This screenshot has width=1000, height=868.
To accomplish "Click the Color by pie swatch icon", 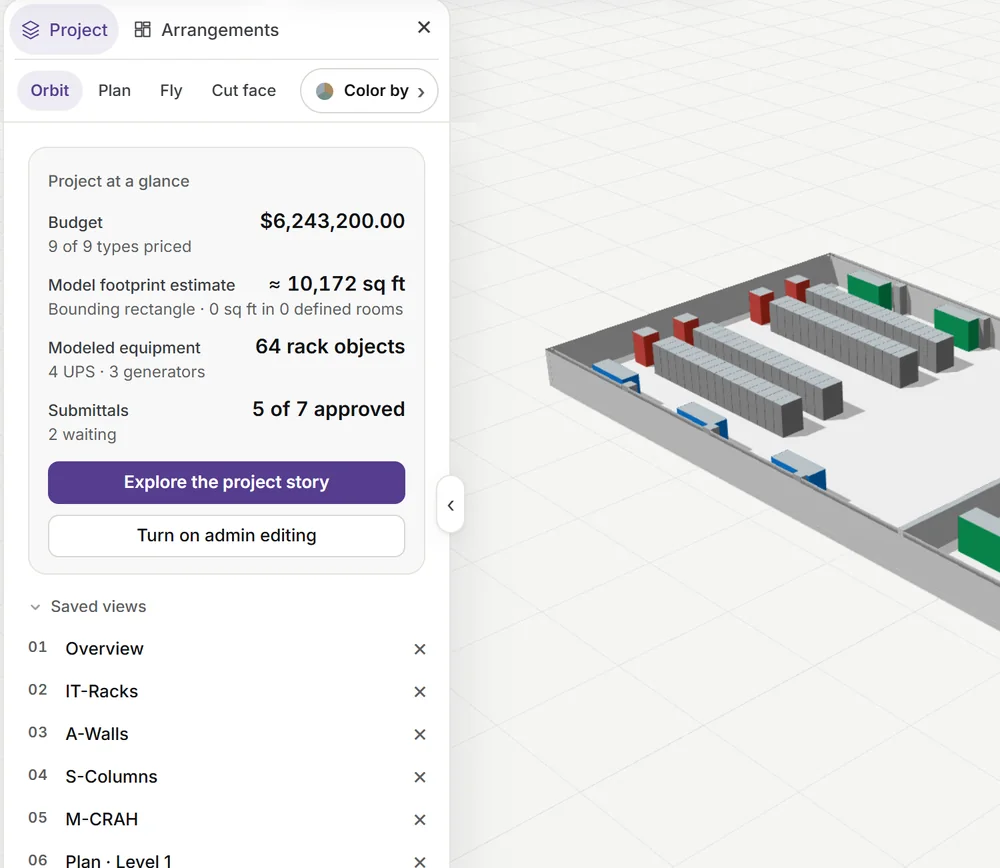I will pyautogui.click(x=325, y=91).
